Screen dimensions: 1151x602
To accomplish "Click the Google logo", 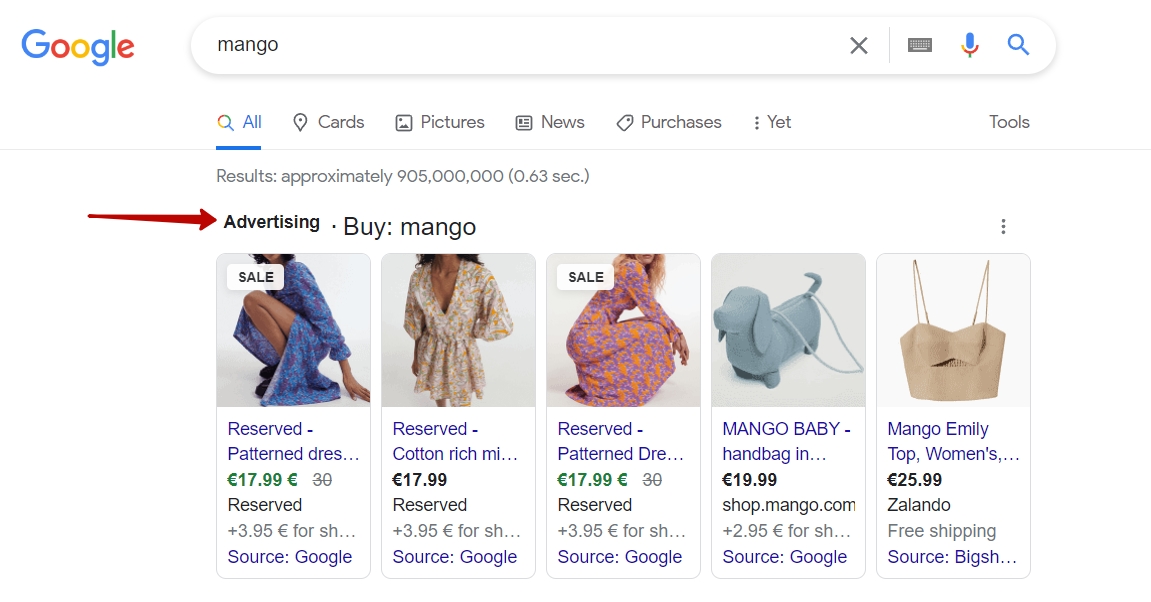I will (x=78, y=46).
